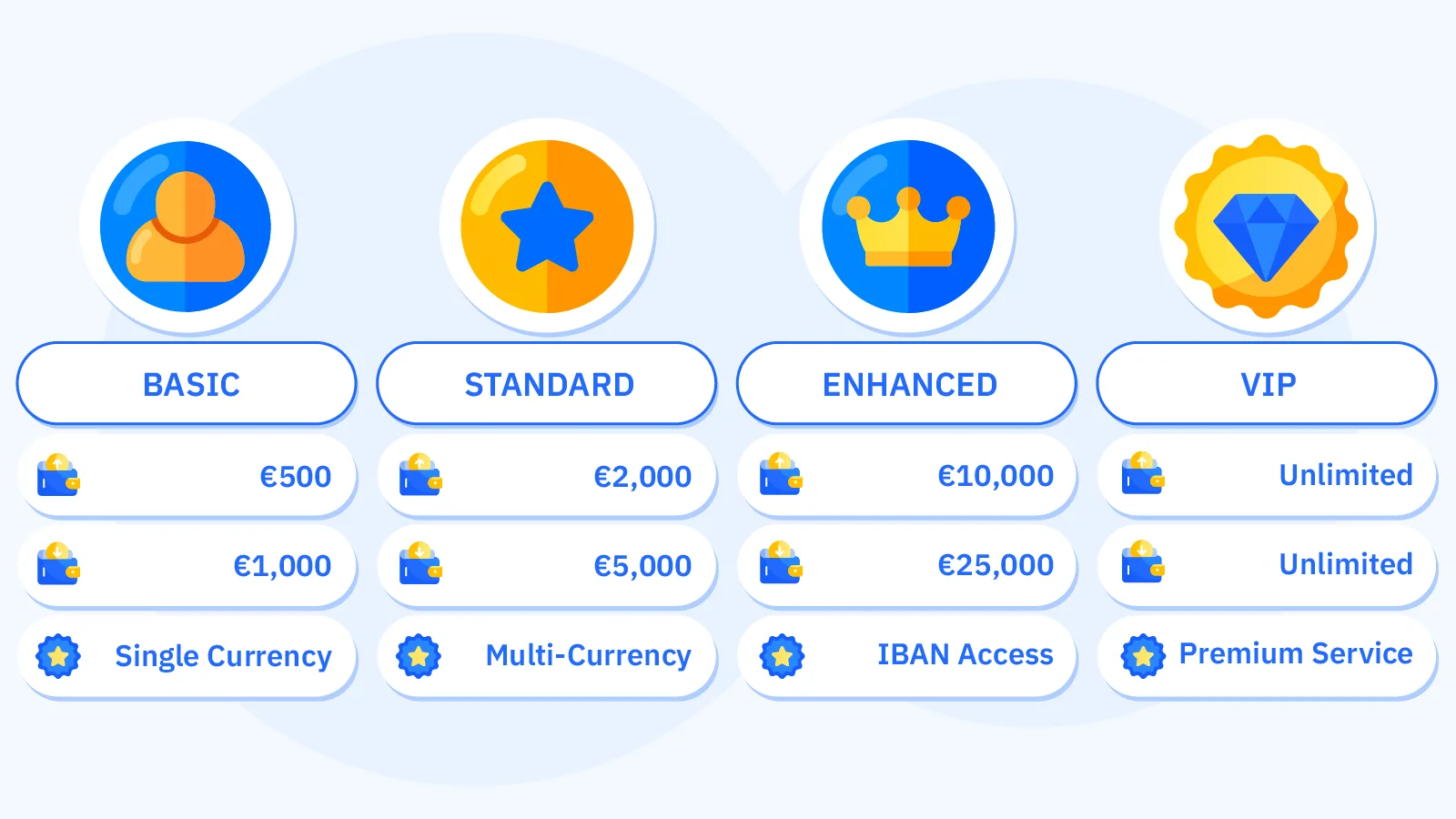Click the Premium Service text

(1296, 653)
